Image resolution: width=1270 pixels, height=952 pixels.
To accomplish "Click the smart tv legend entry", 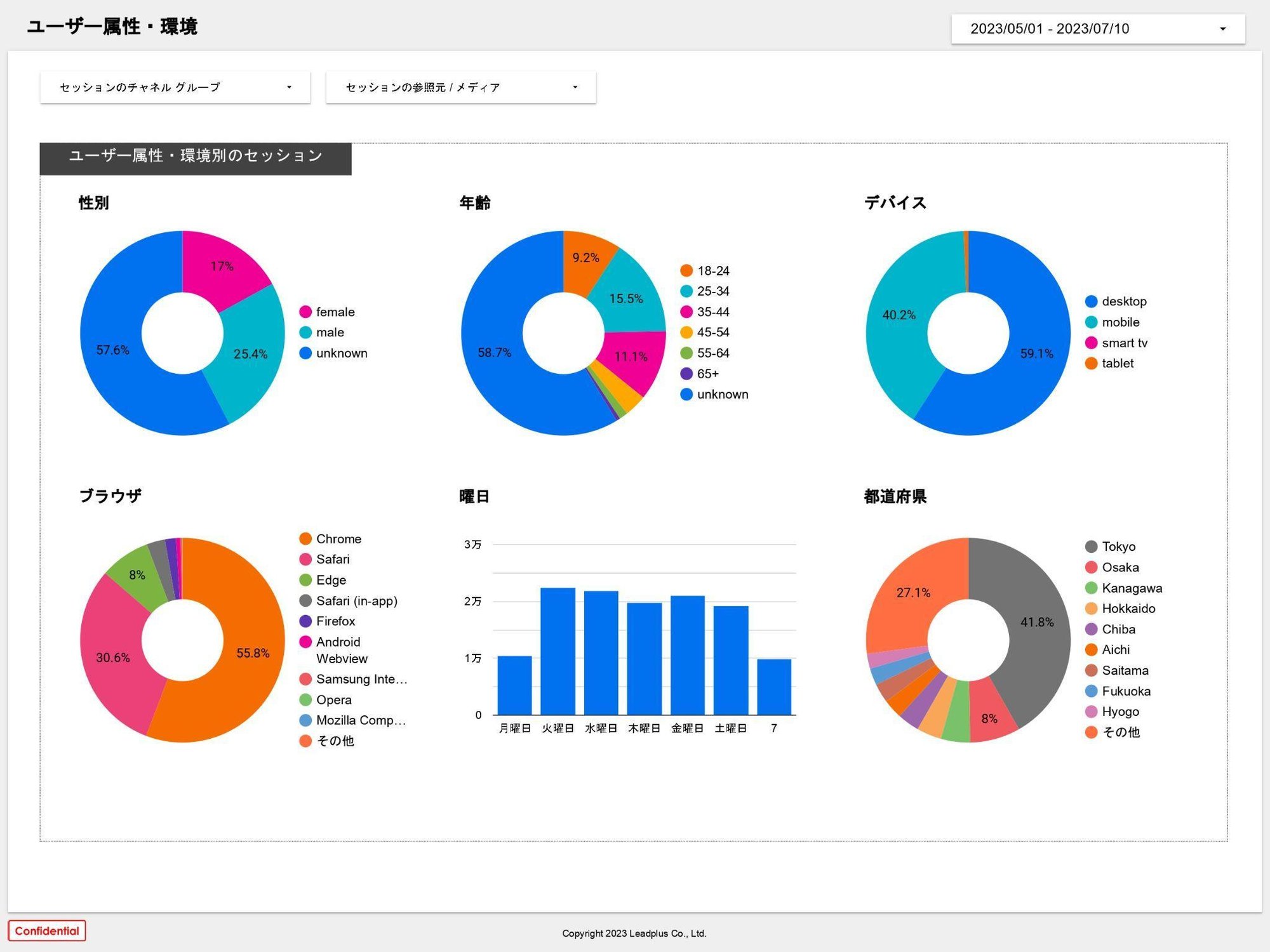I will coord(1116,343).
